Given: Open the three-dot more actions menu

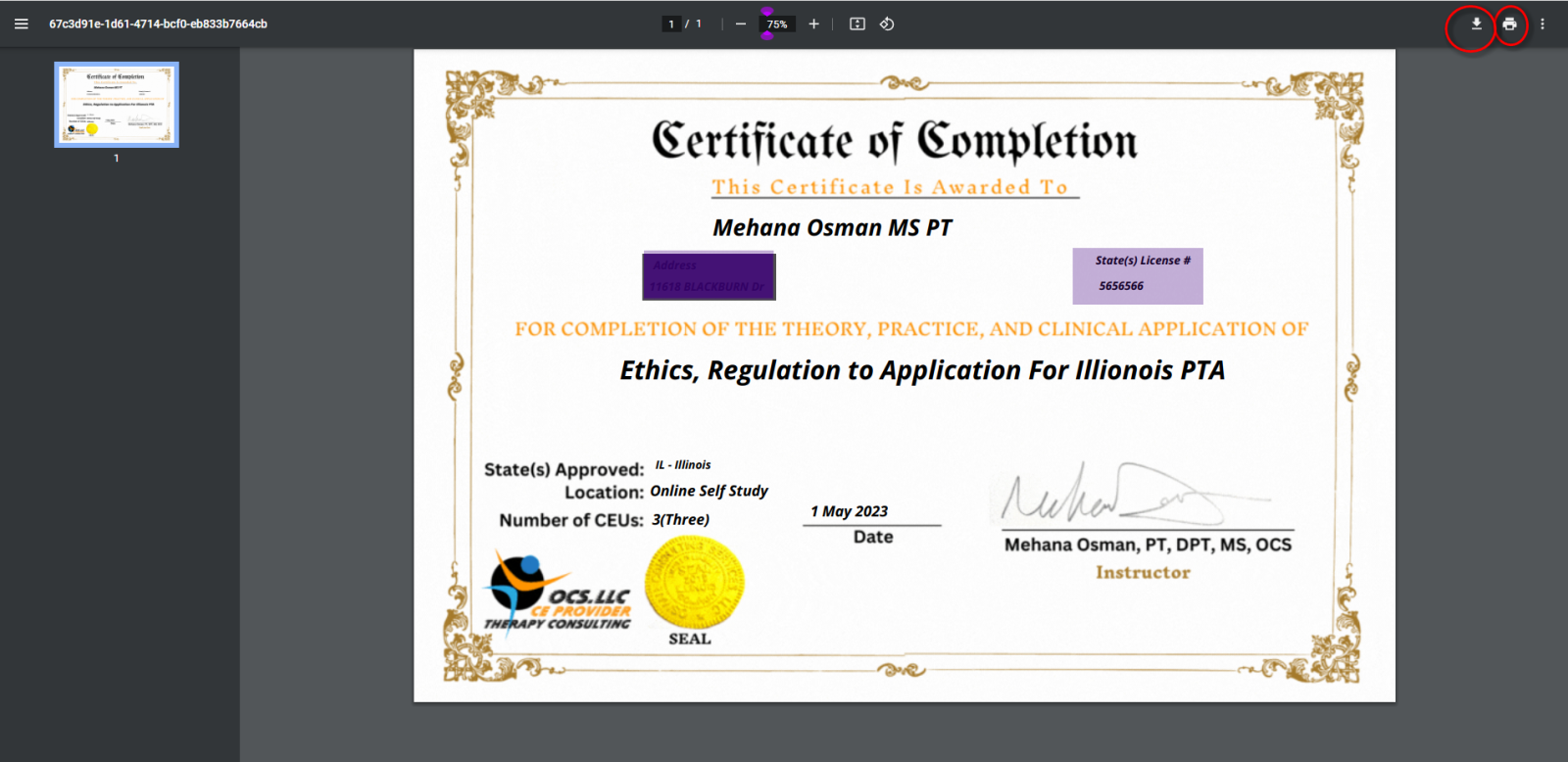Looking at the screenshot, I should 1543,24.
